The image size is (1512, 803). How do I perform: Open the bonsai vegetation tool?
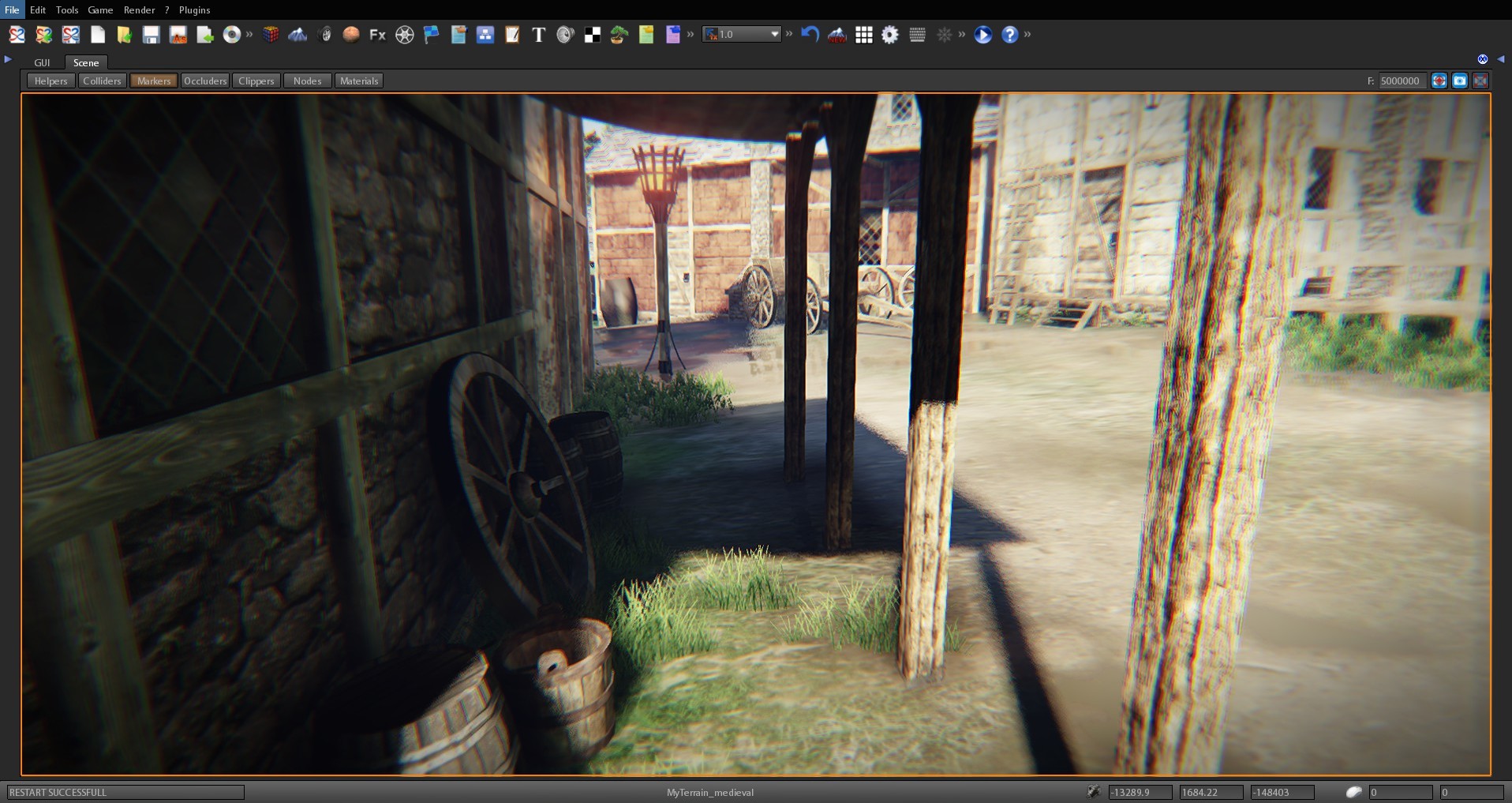click(618, 35)
